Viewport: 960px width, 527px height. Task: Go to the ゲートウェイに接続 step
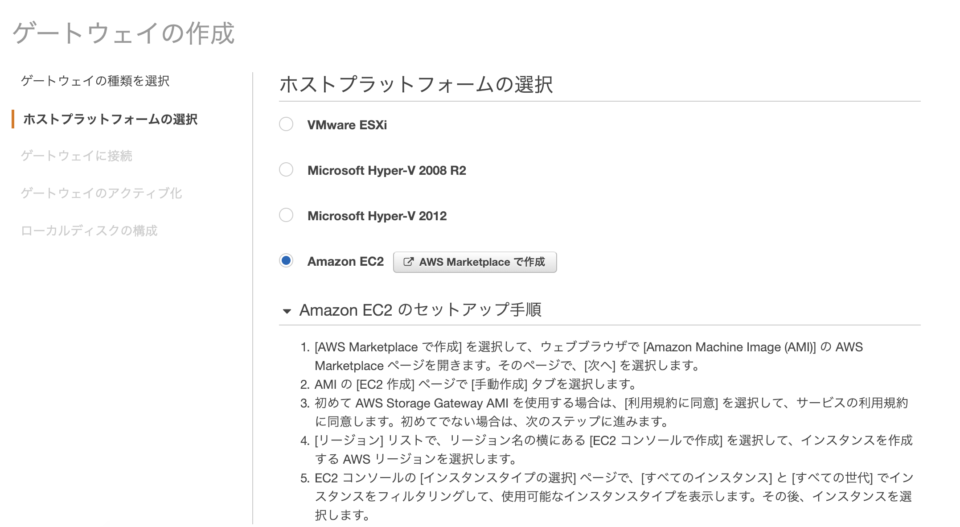pos(77,156)
